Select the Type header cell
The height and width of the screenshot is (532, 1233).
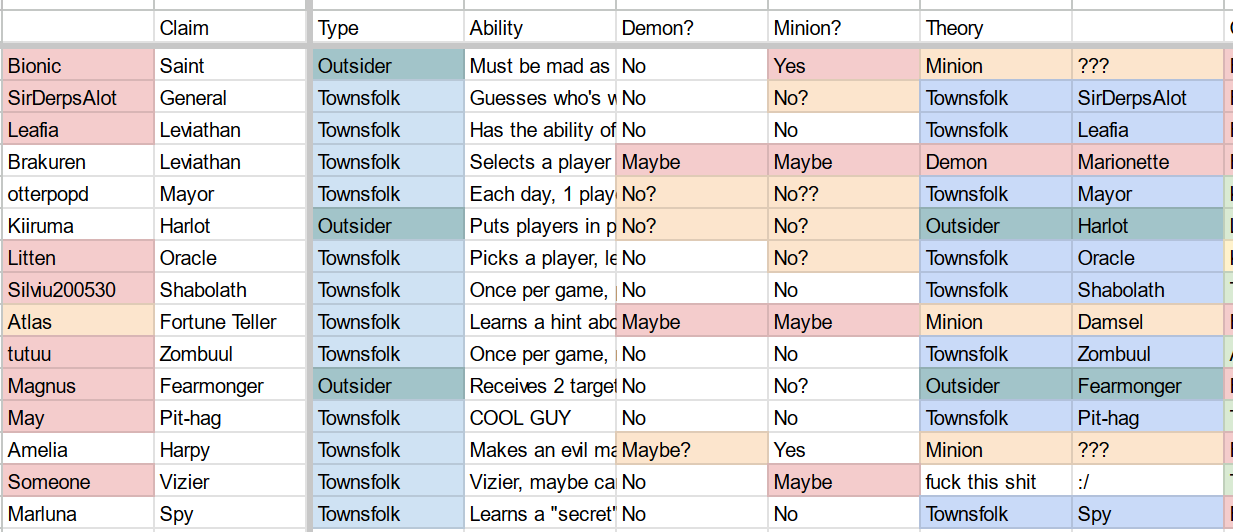[389, 28]
